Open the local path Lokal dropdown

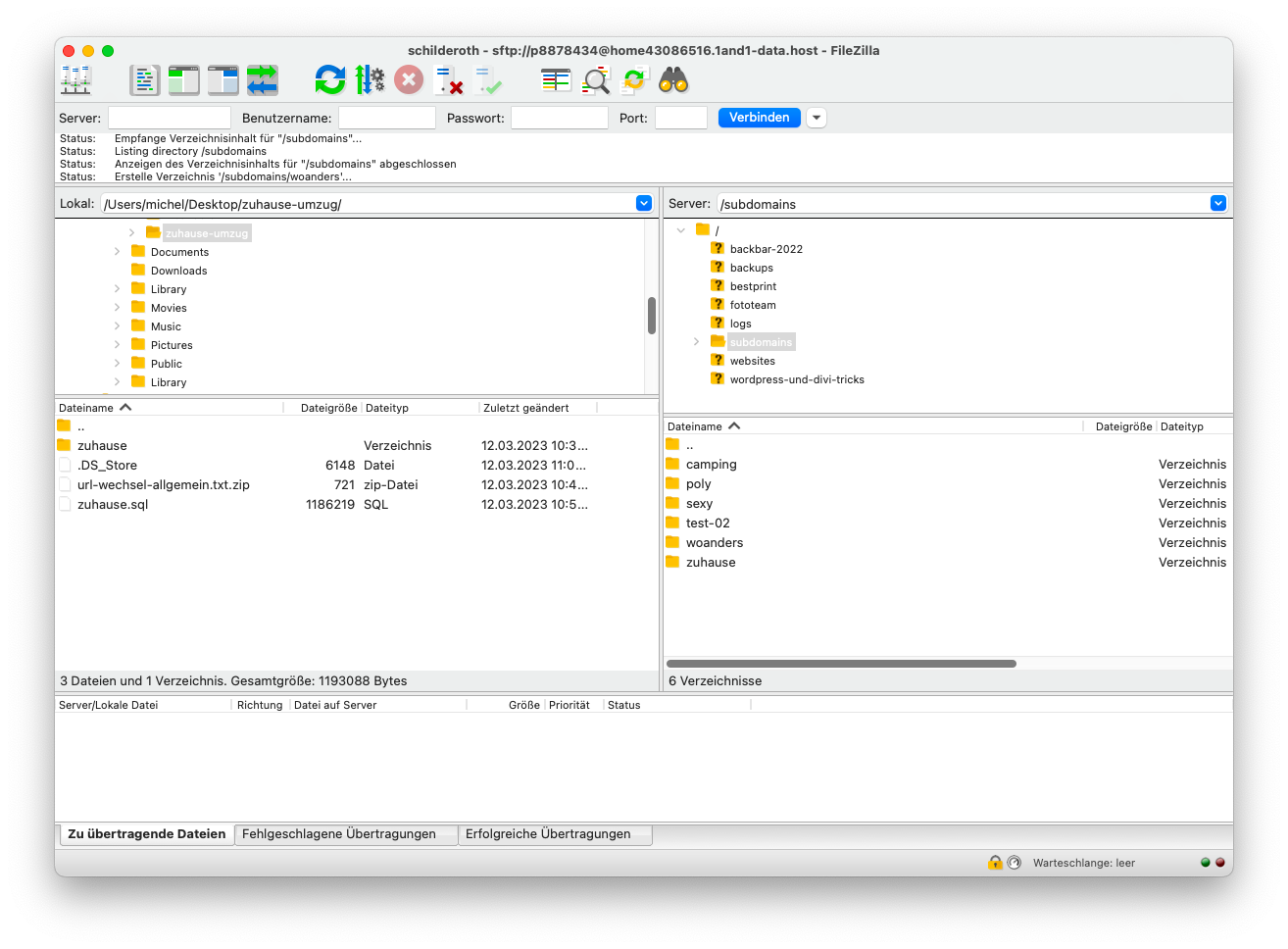click(644, 204)
